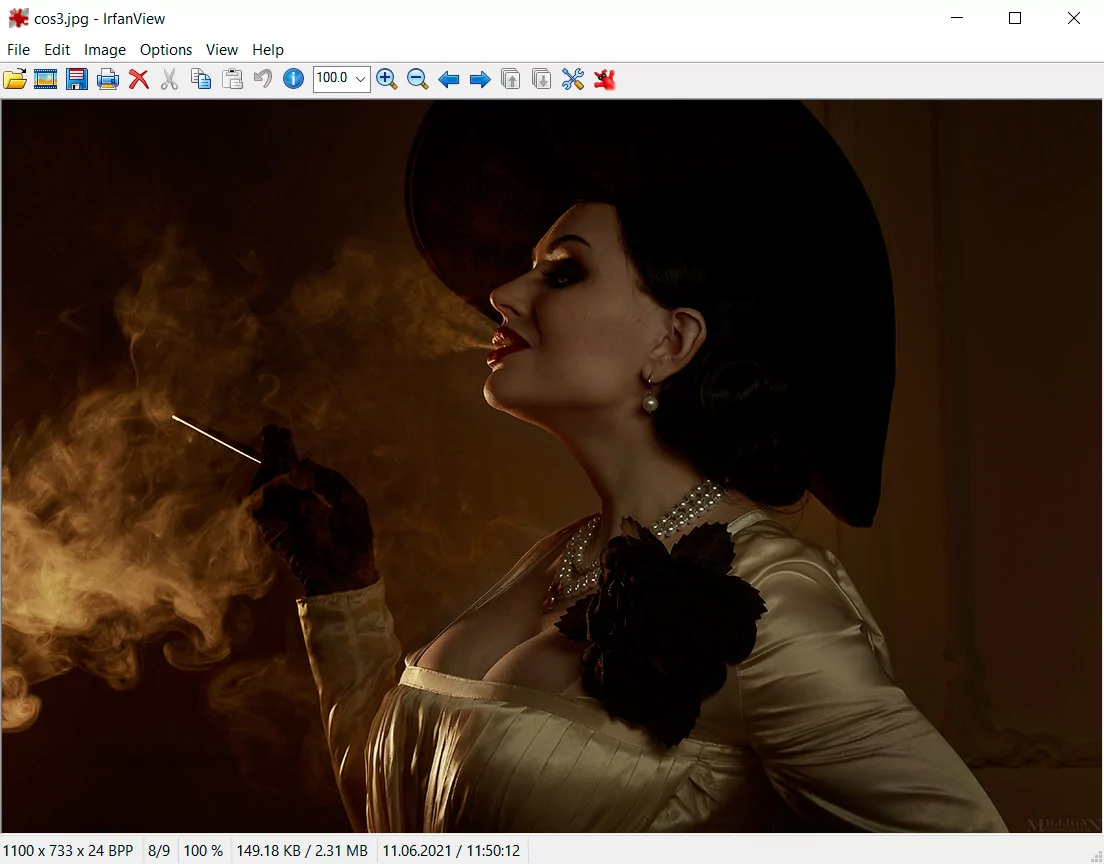Click the 8/9 image index in status bar
1104x864 pixels.
(x=159, y=851)
